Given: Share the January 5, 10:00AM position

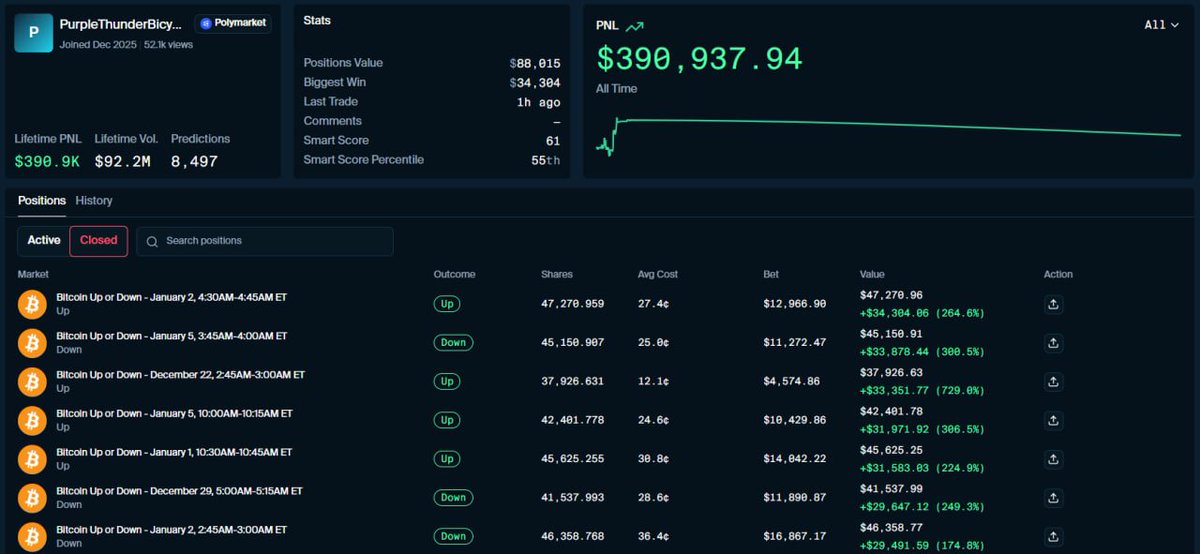Looking at the screenshot, I should 1053,420.
